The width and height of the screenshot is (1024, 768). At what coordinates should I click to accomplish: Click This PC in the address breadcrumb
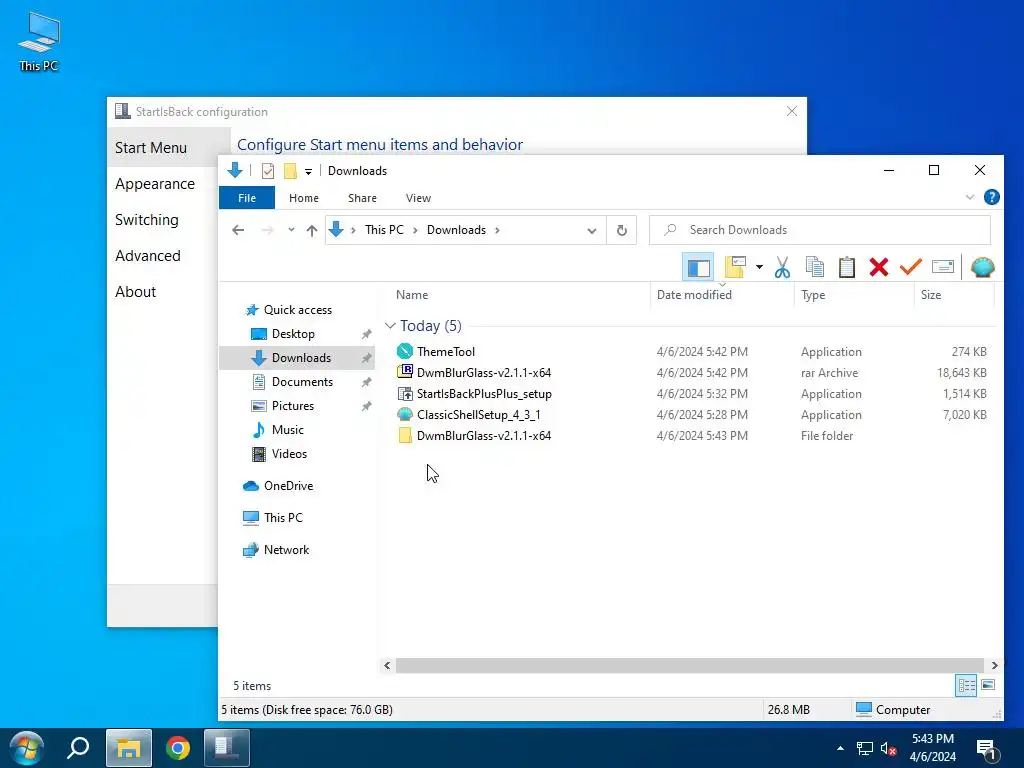tap(384, 230)
